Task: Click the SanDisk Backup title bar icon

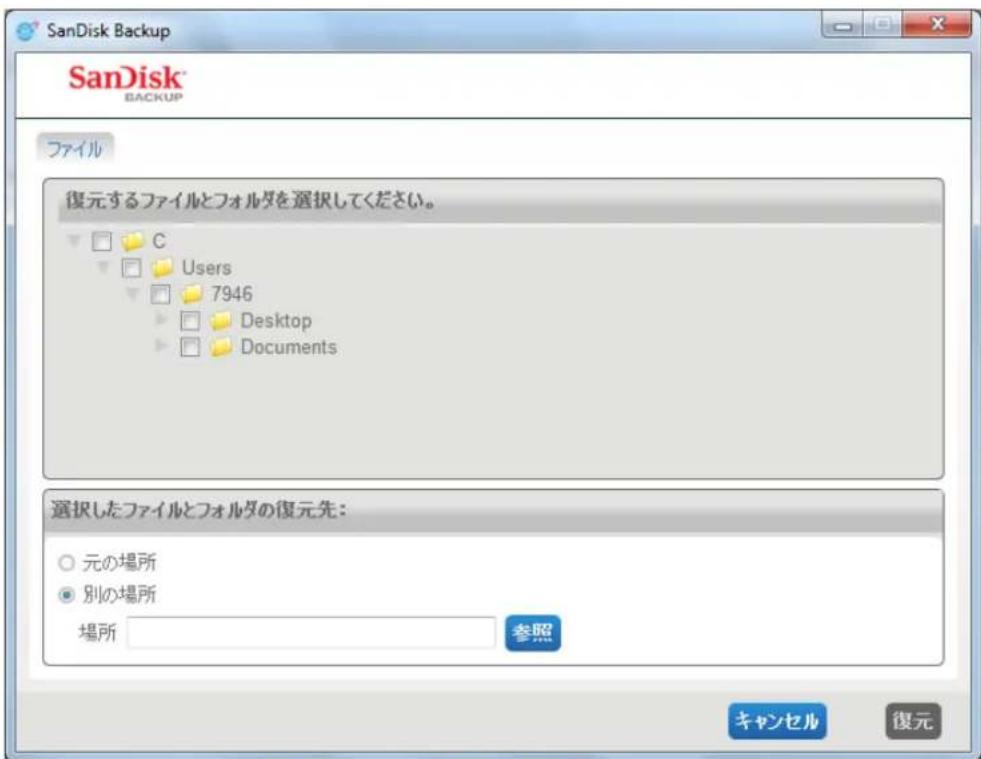Action: pyautogui.click(x=28, y=30)
